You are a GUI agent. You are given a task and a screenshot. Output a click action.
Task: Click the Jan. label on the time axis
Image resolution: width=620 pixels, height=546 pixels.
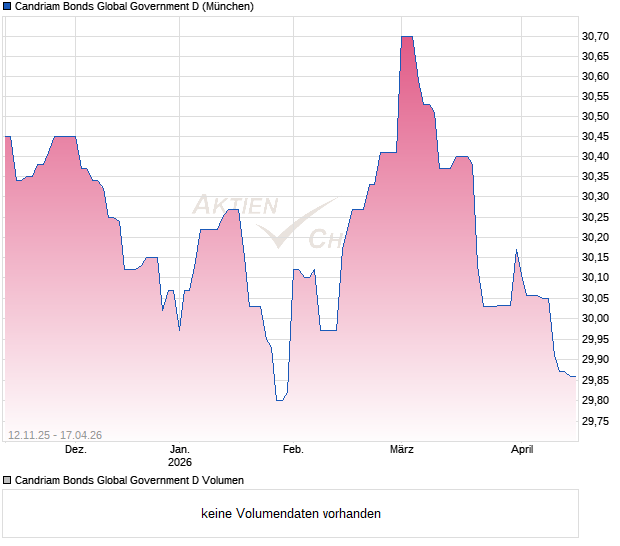pos(179,450)
